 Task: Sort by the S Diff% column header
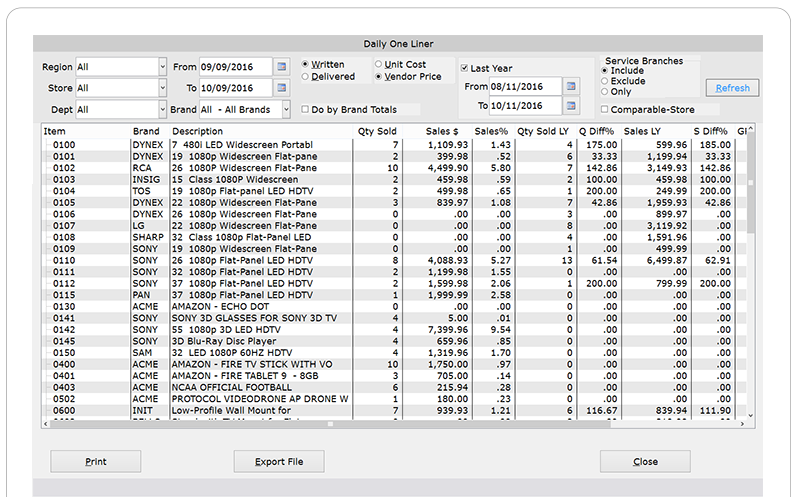[710, 131]
